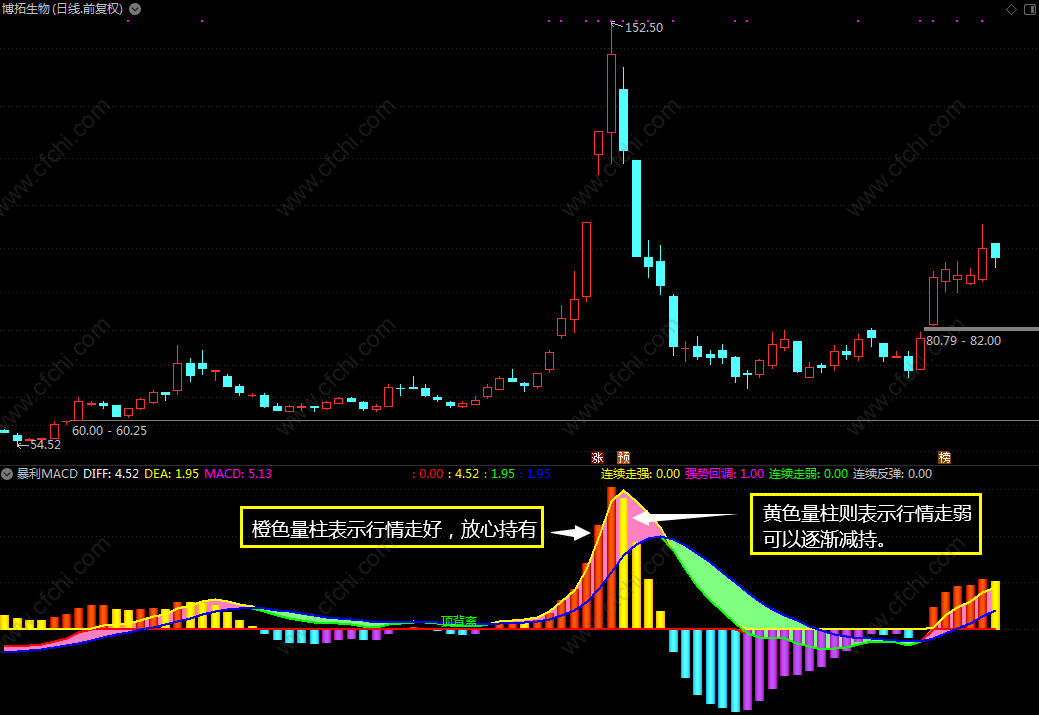Click the 54.52 low price label
Screen dimensions: 1039x715
coord(45,445)
